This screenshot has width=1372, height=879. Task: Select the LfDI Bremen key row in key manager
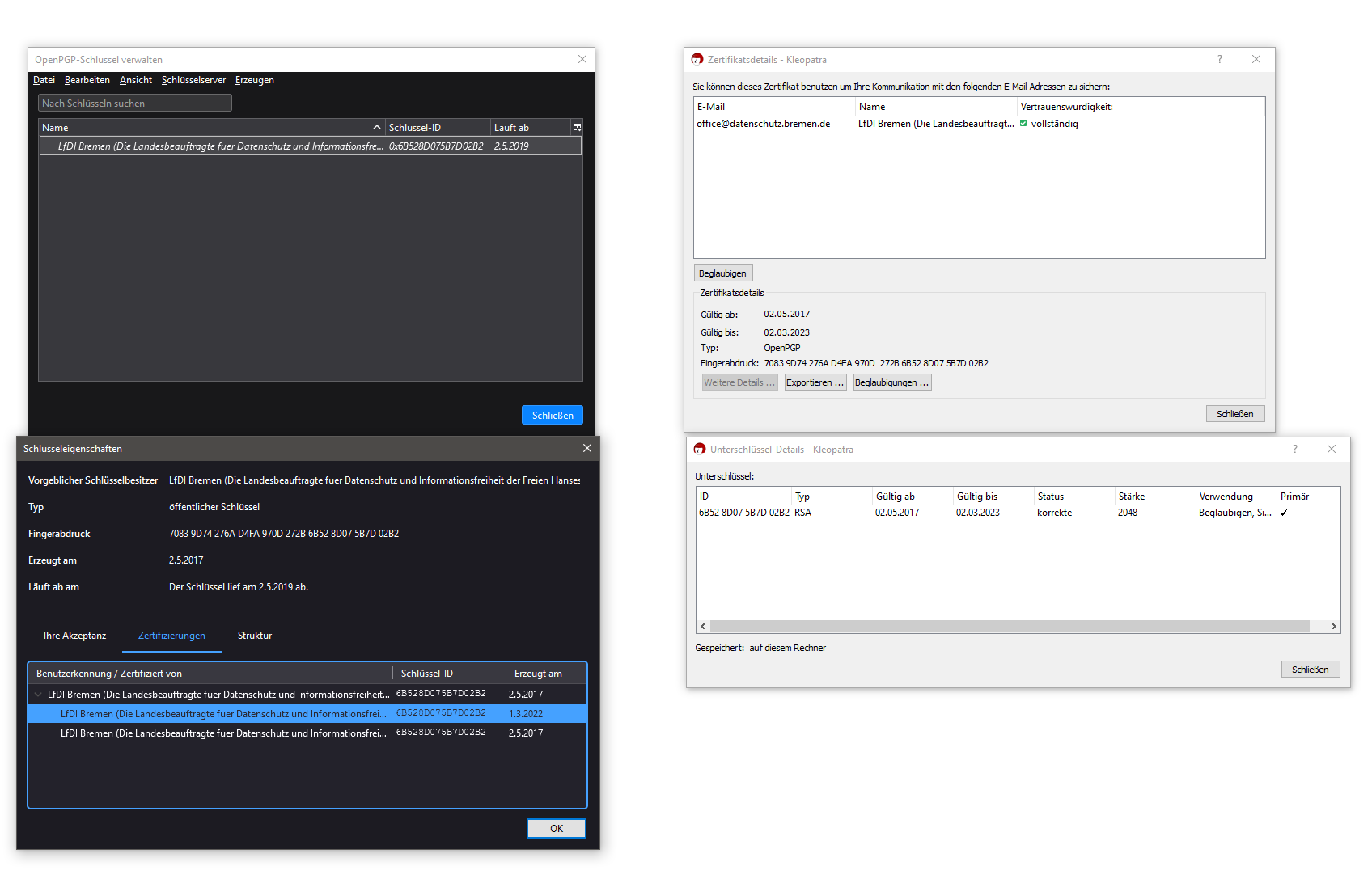pyautogui.click(x=311, y=146)
